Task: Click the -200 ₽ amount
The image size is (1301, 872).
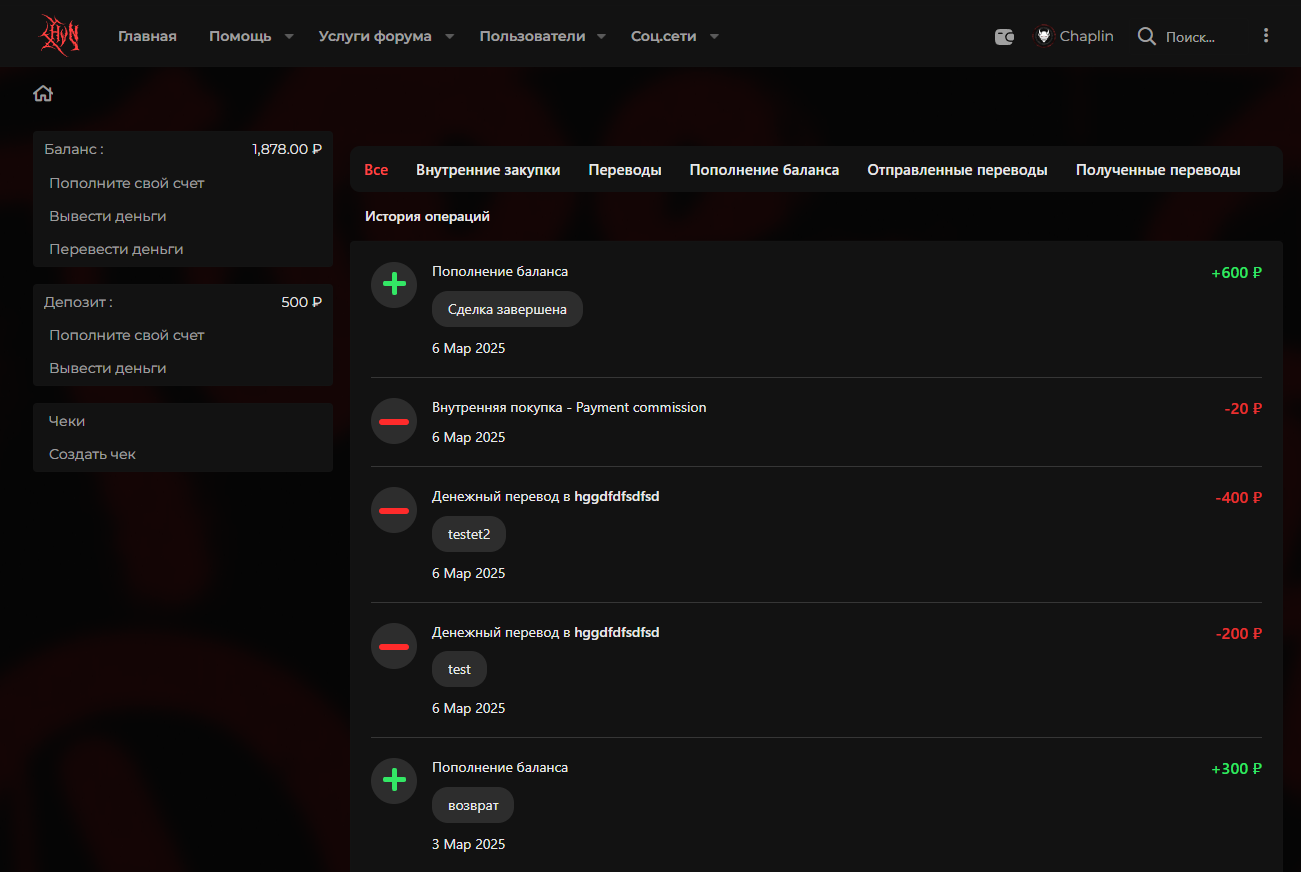Action: coord(1239,634)
